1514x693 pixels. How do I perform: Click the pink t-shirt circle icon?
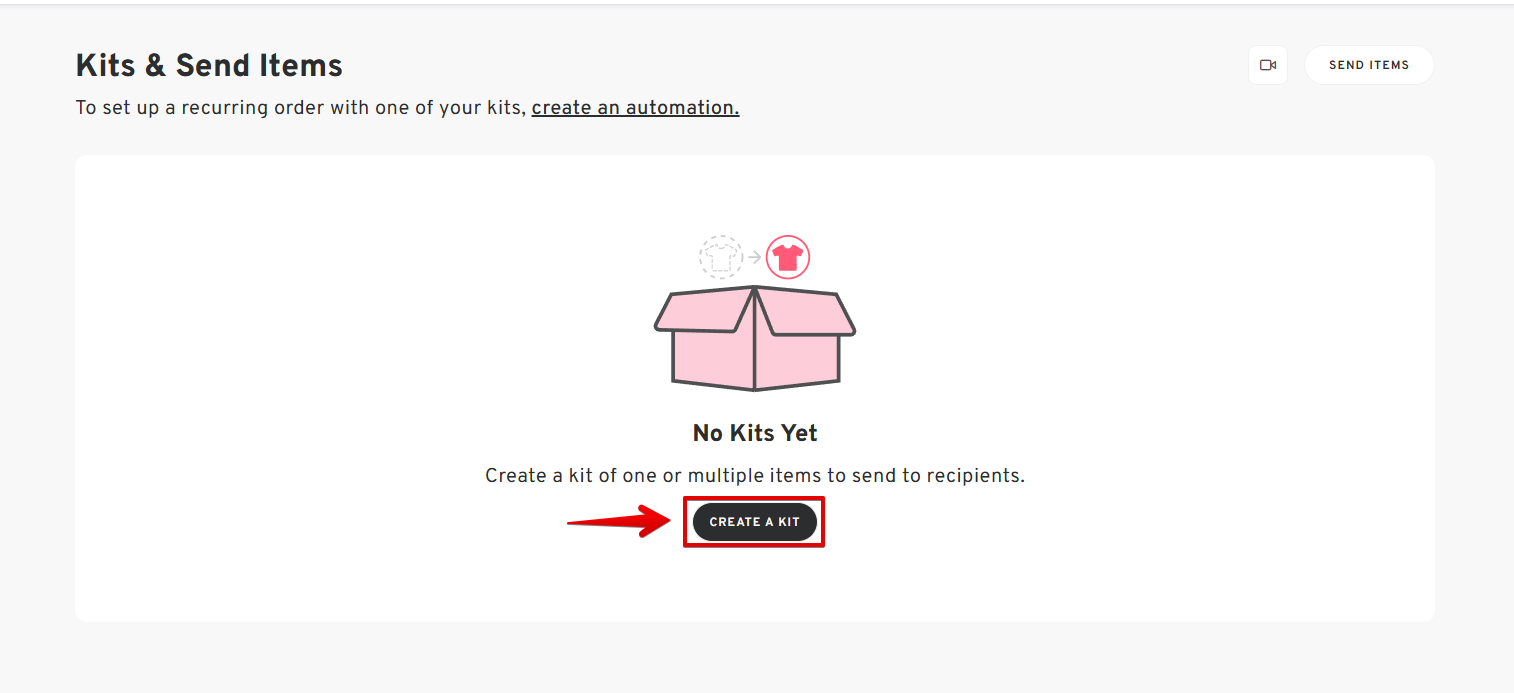[x=788, y=258]
